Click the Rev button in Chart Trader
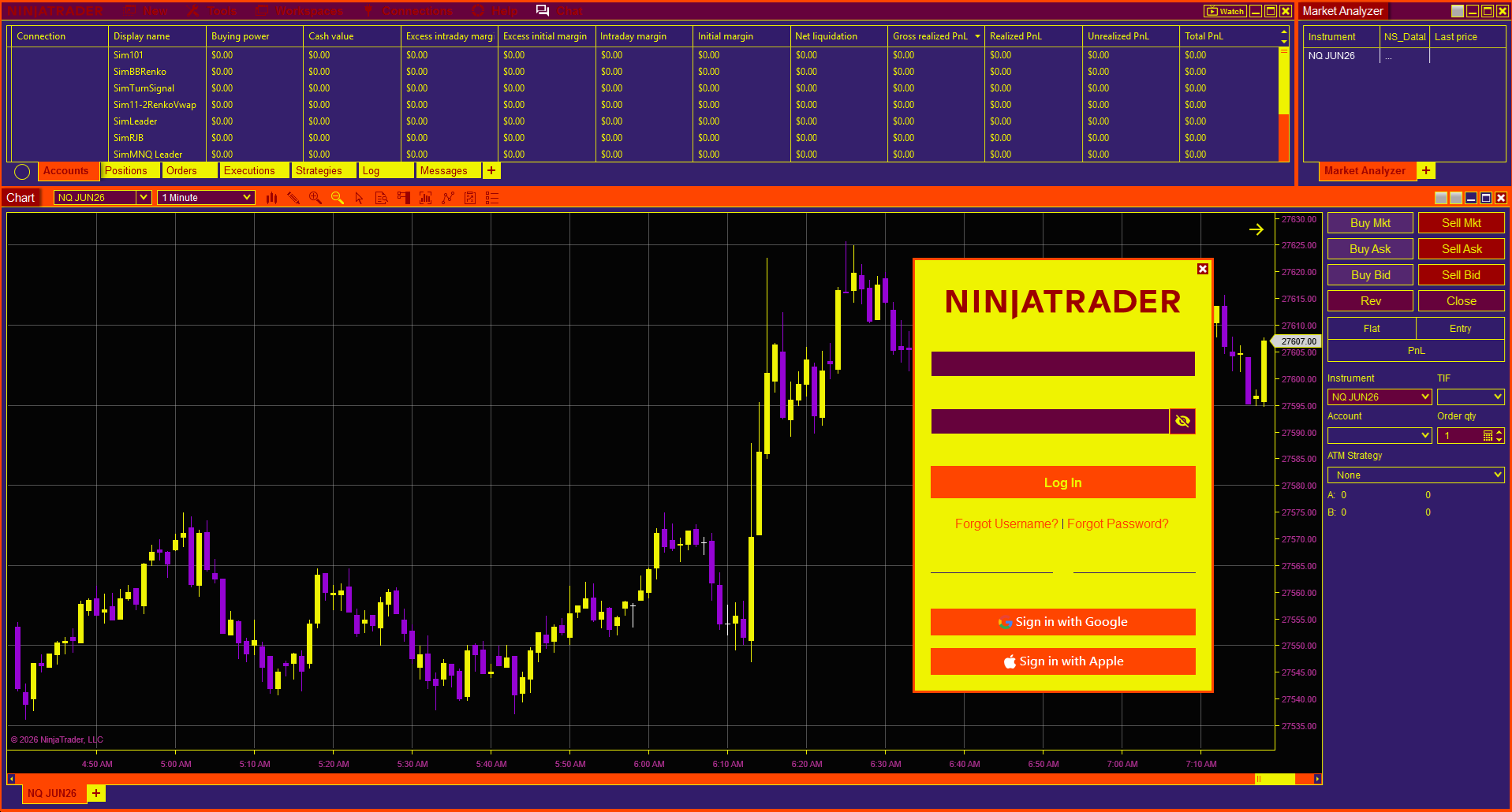Screen dimensions: 1512x812 (x=1370, y=301)
